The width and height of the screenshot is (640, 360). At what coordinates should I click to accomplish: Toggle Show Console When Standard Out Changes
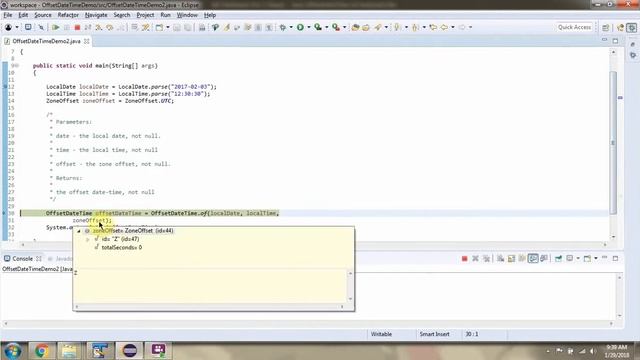coord(533,258)
